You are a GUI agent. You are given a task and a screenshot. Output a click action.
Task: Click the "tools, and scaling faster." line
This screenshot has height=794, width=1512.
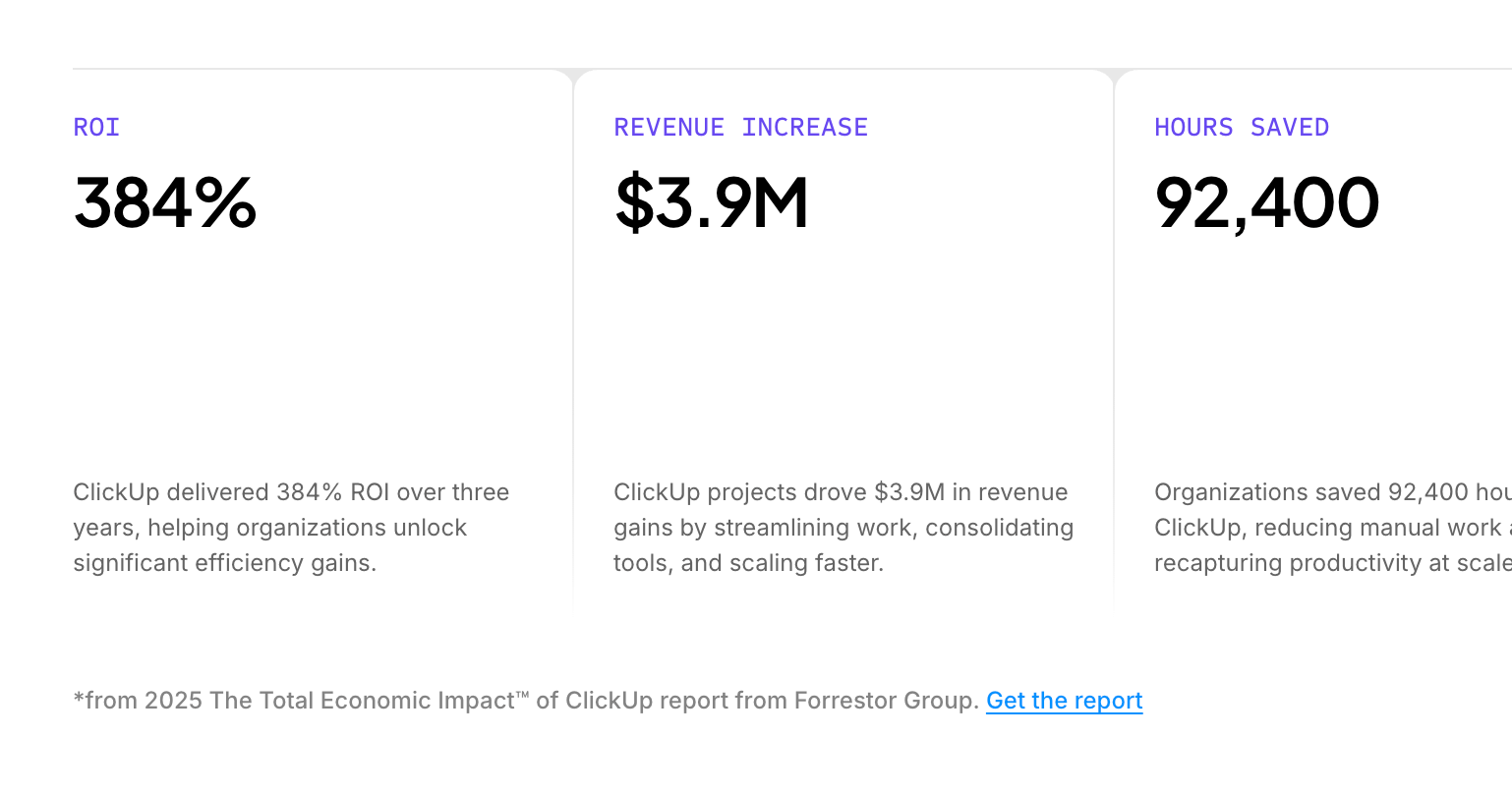(748, 563)
